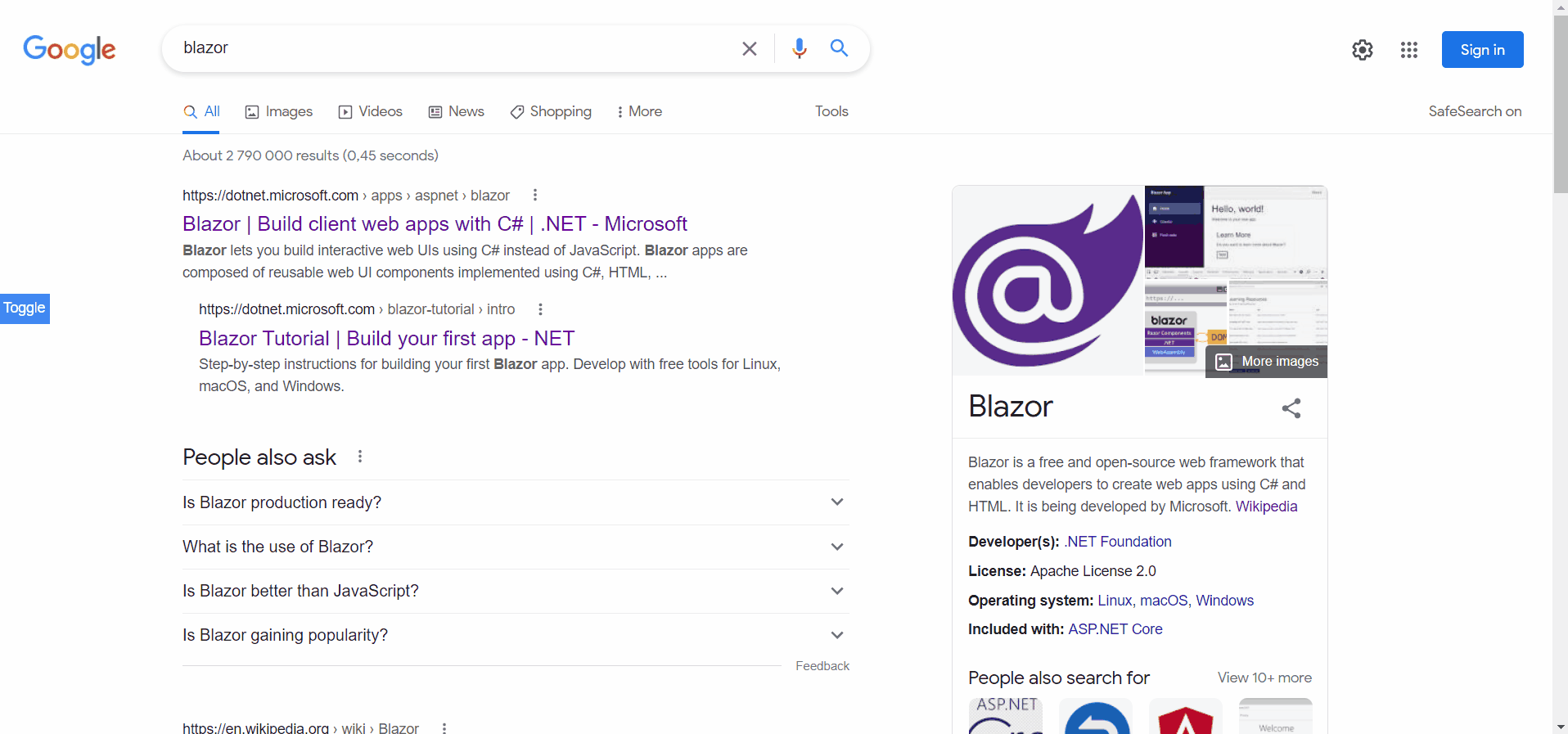The image size is (1568, 734).
Task: Click SafeSearch on setting
Action: [1475, 112]
